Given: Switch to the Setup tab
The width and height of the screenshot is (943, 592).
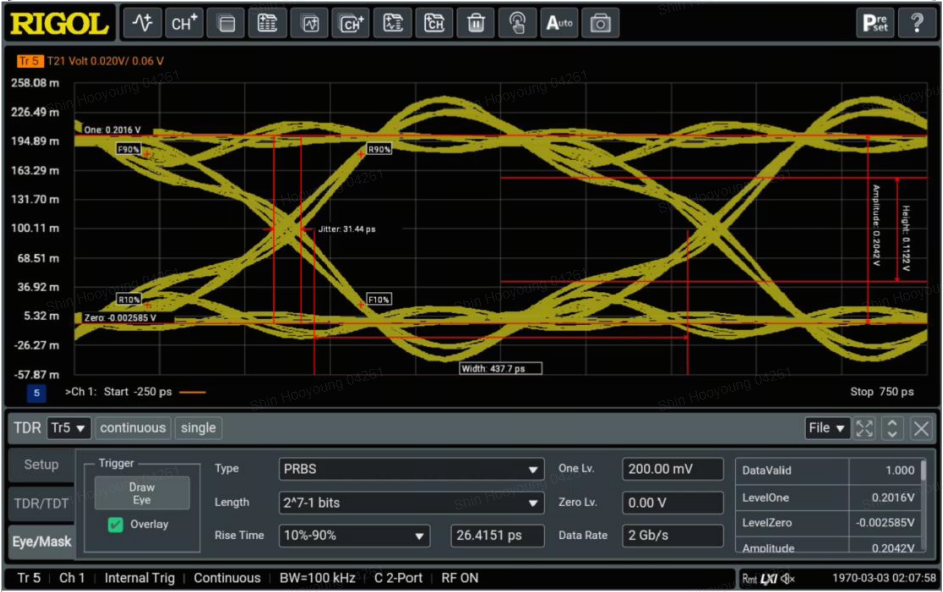Looking at the screenshot, I should 41,464.
